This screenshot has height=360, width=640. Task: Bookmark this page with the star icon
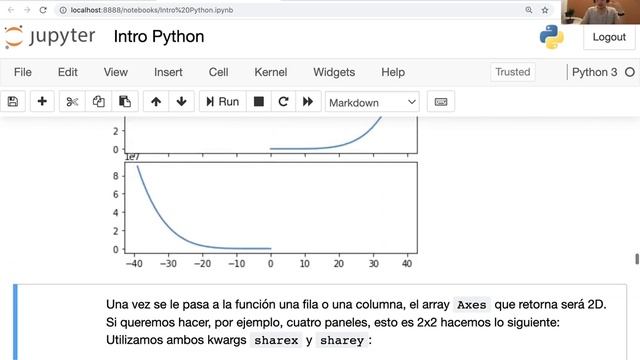coord(545,10)
